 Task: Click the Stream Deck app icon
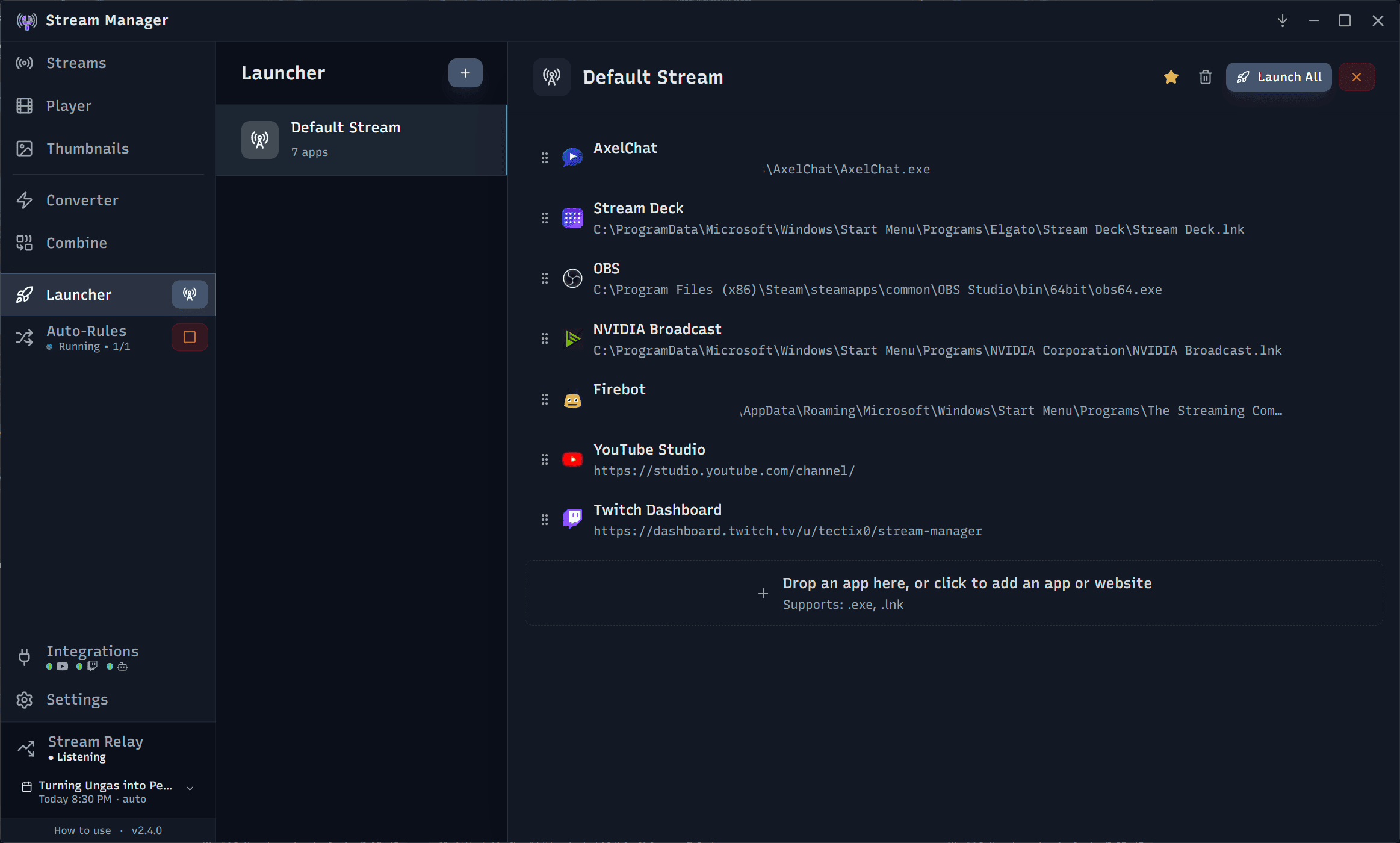coord(572,218)
